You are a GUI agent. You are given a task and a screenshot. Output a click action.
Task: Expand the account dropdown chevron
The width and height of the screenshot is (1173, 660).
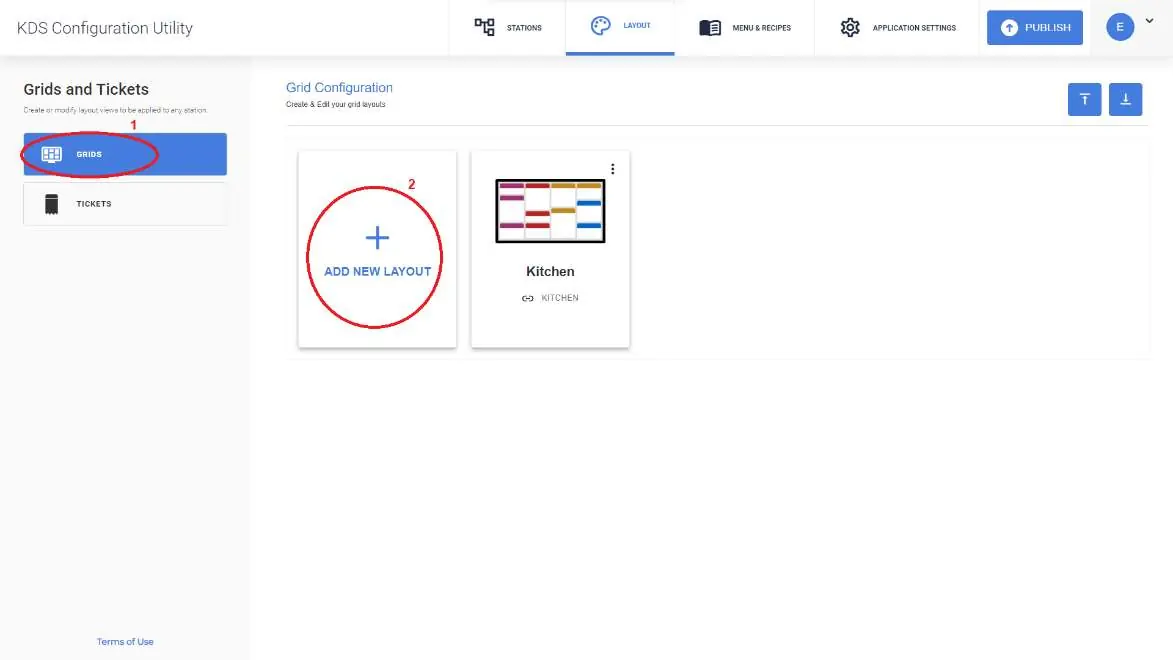1149,21
